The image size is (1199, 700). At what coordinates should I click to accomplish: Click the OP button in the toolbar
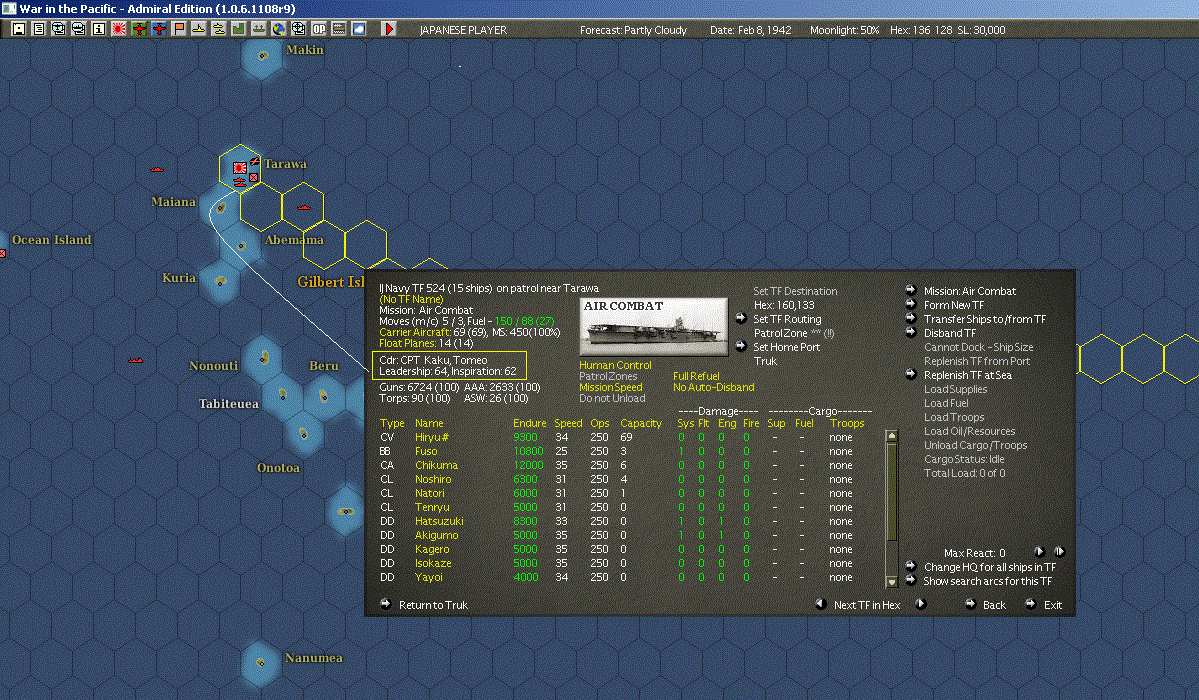[318, 29]
